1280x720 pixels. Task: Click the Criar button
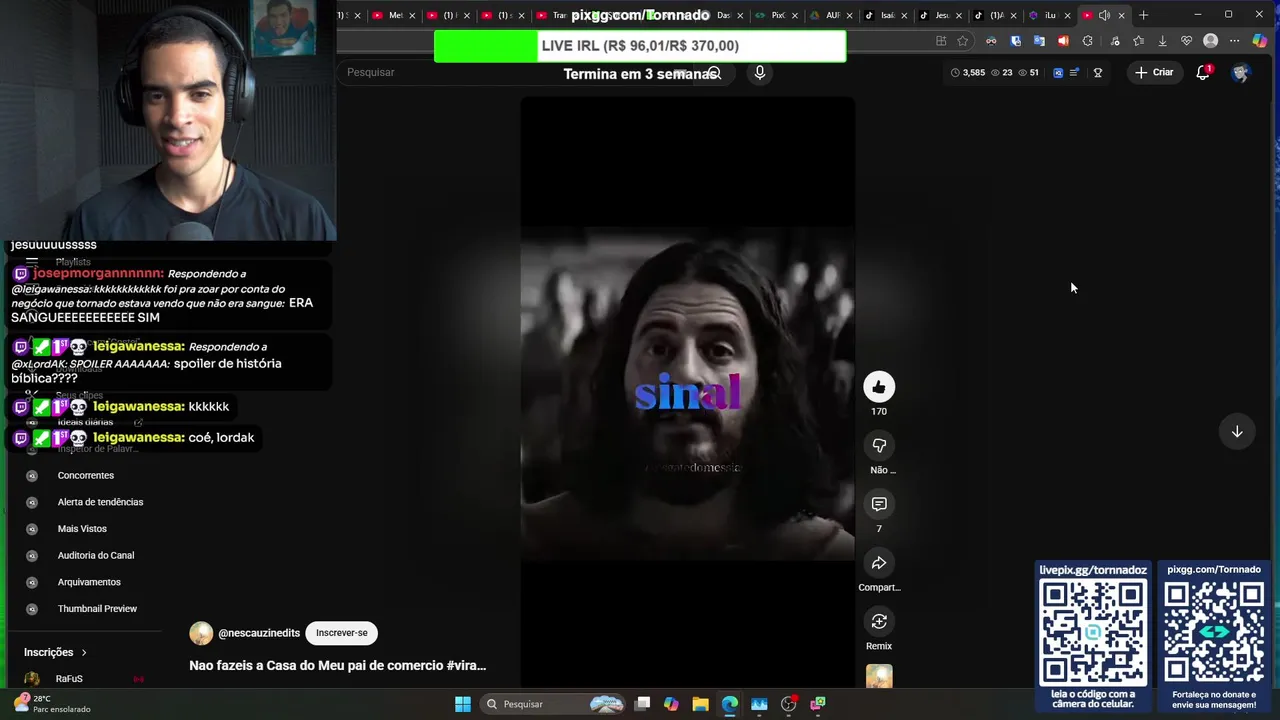pos(1154,72)
